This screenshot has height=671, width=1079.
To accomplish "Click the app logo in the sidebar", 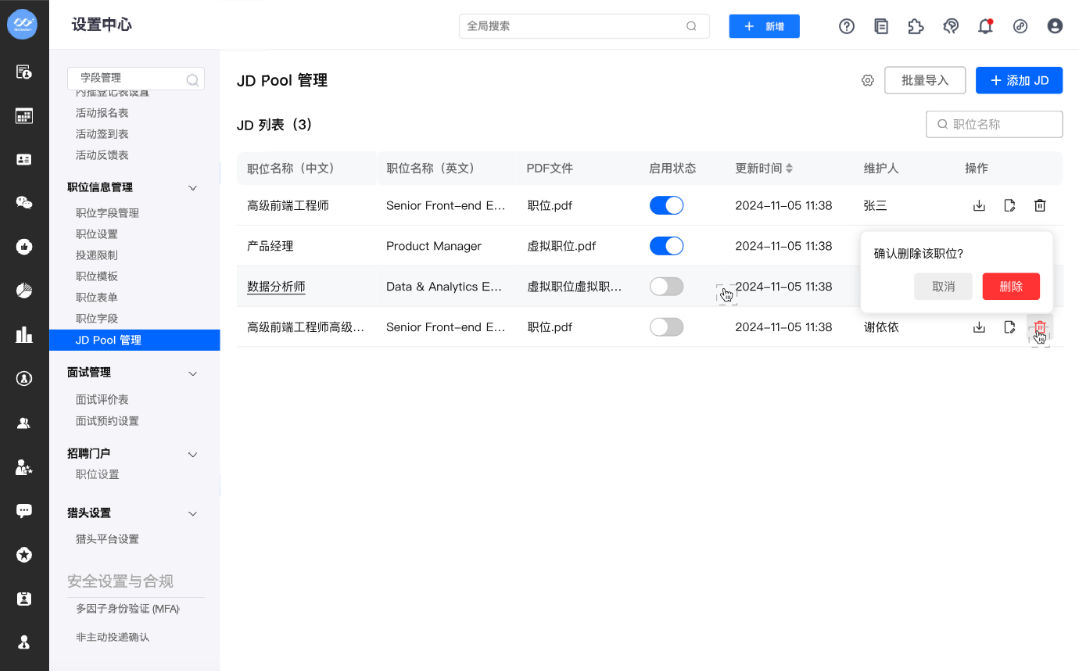I will [23, 25].
